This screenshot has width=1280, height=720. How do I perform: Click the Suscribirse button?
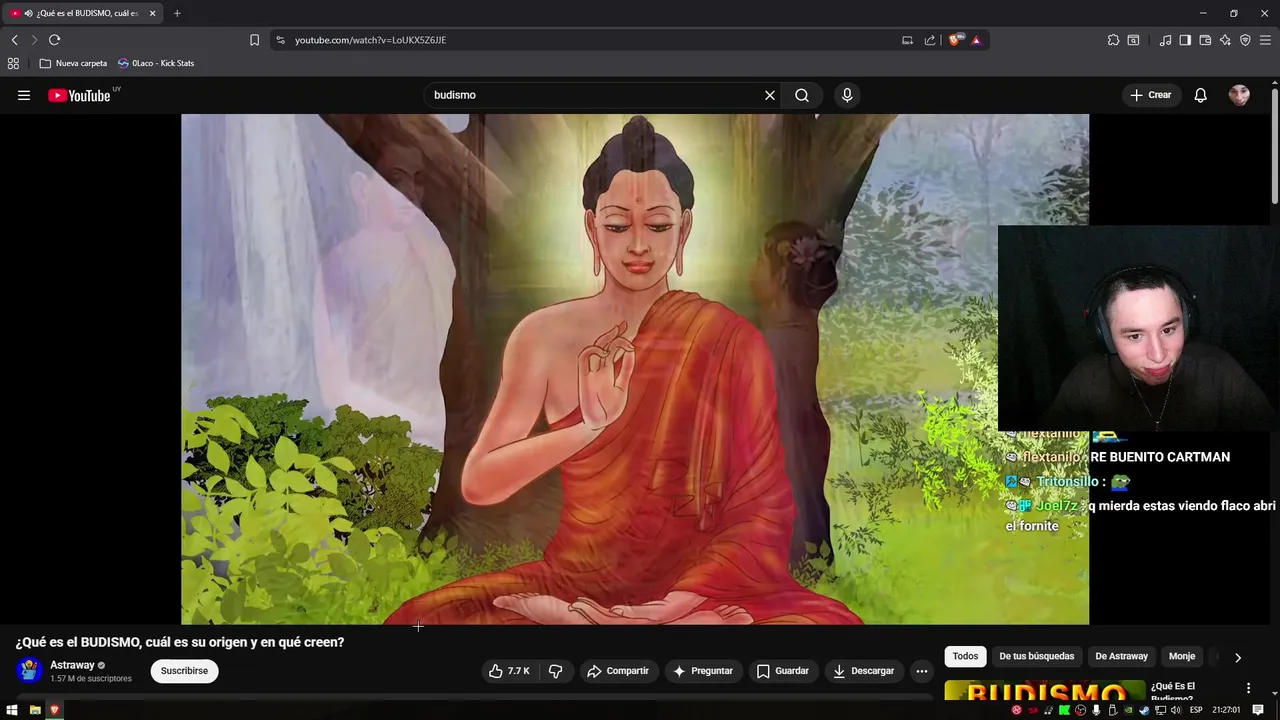(x=184, y=671)
